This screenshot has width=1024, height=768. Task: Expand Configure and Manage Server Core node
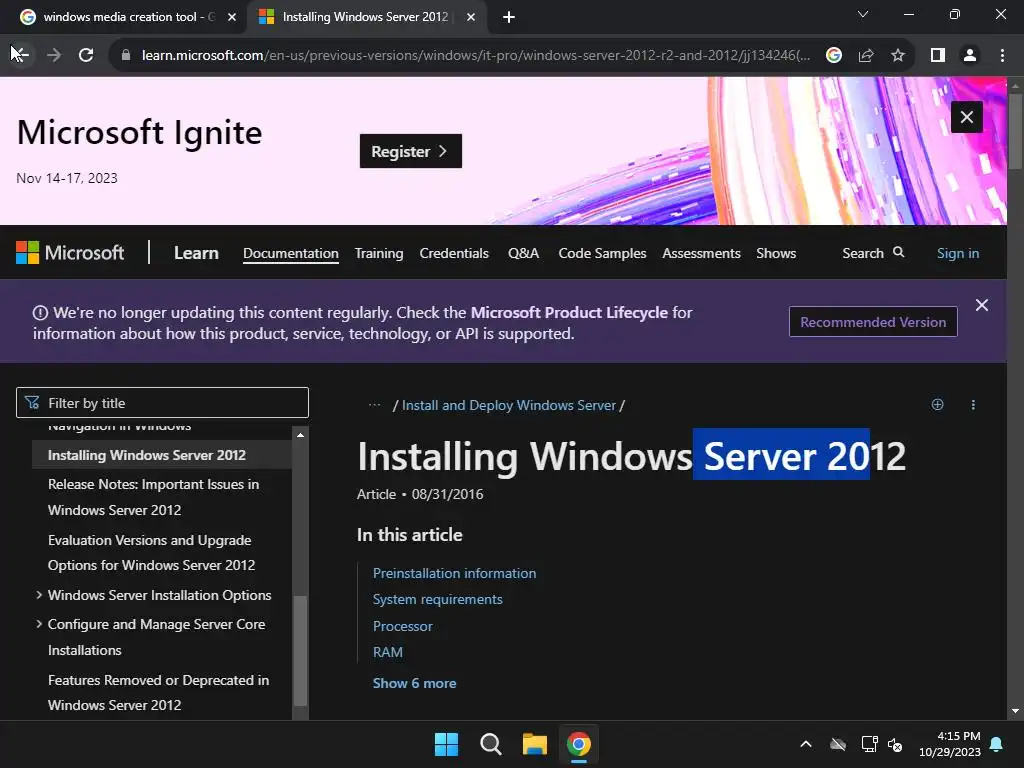tap(39, 624)
